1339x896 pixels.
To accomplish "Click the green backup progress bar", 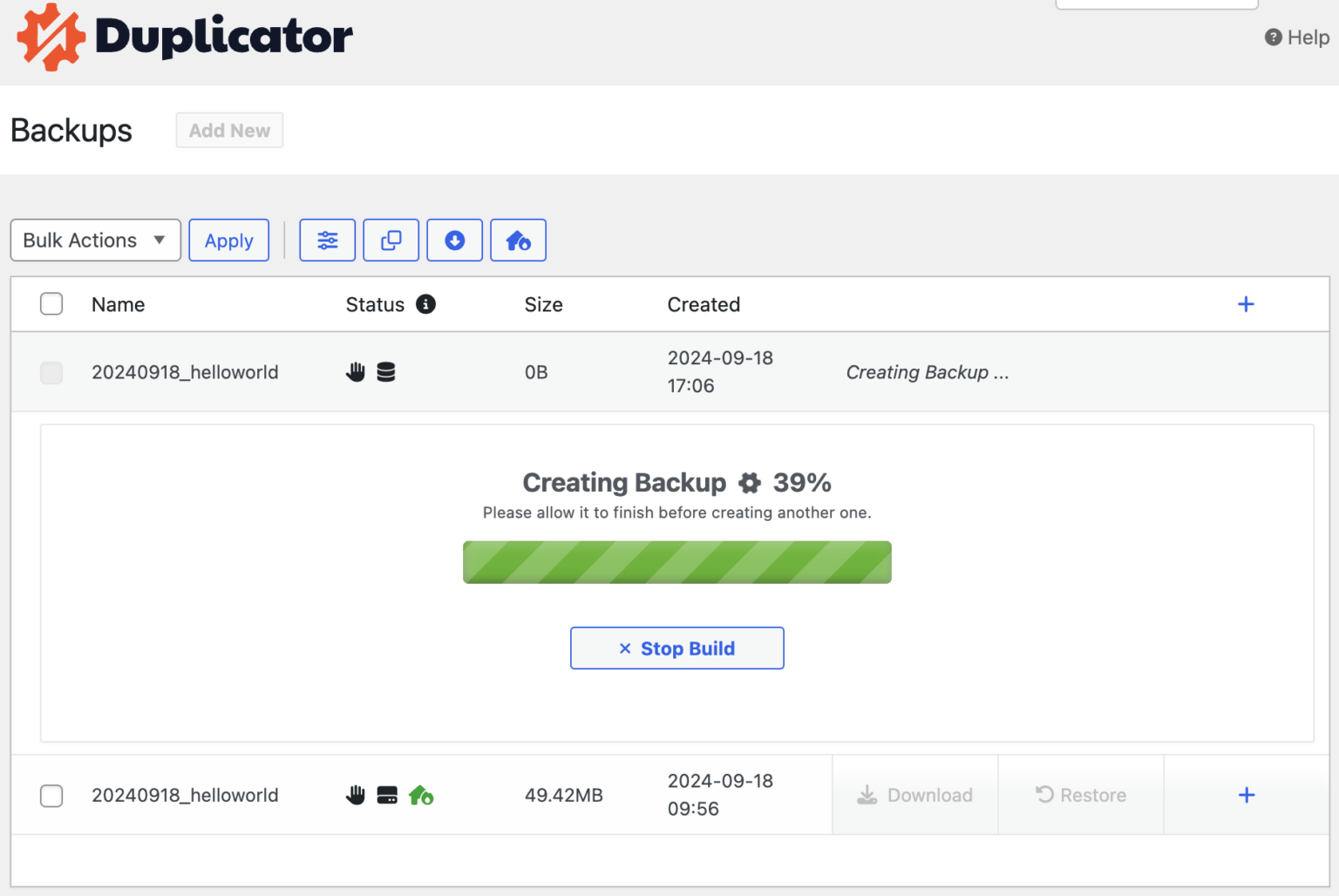I will [x=677, y=562].
